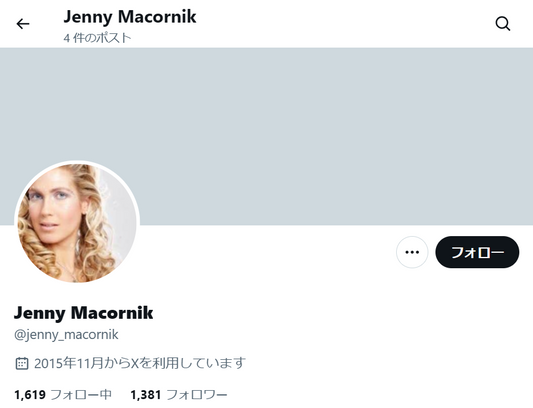The height and width of the screenshot is (408, 533).
Task: Click the back arrow icon
Action: click(x=23, y=24)
